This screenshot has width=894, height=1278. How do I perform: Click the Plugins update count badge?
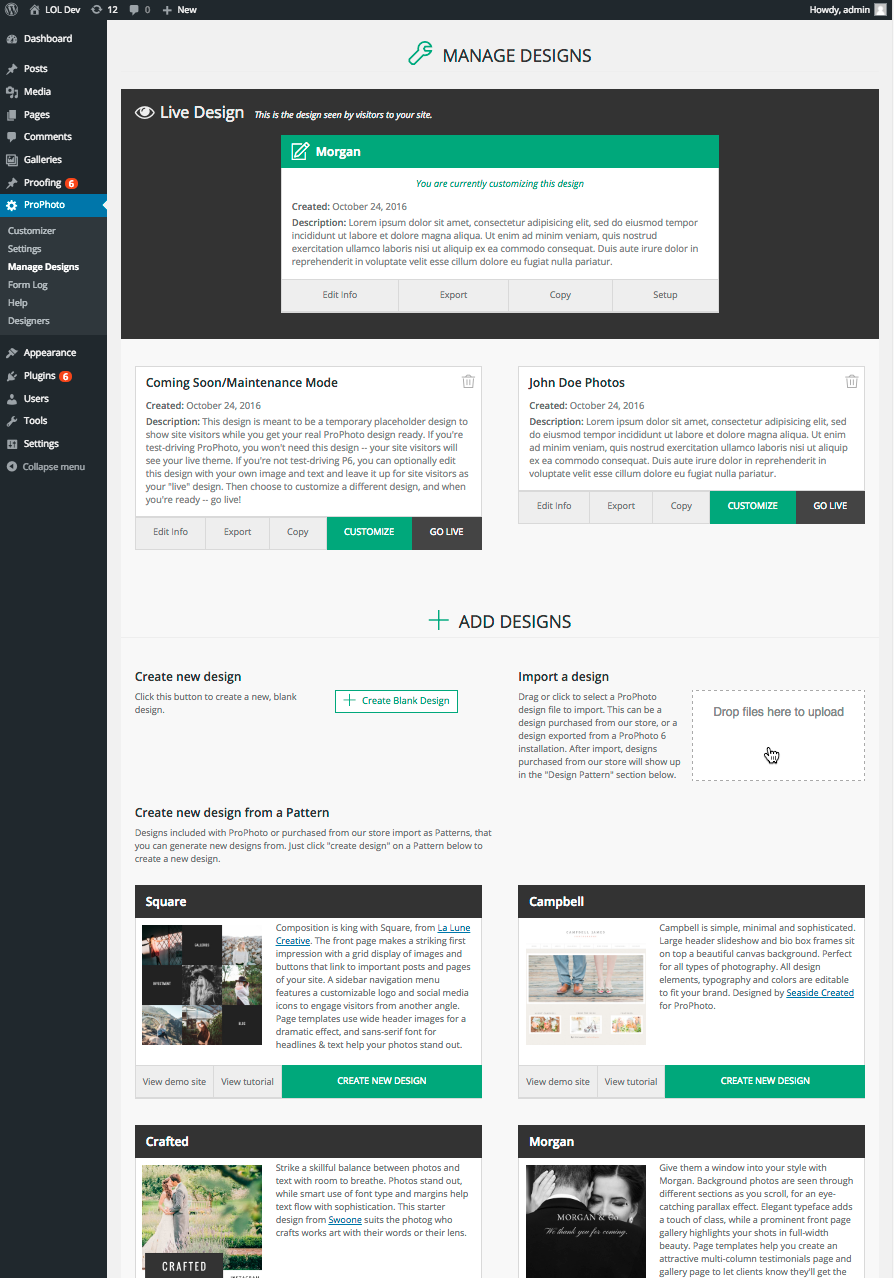tap(65, 376)
